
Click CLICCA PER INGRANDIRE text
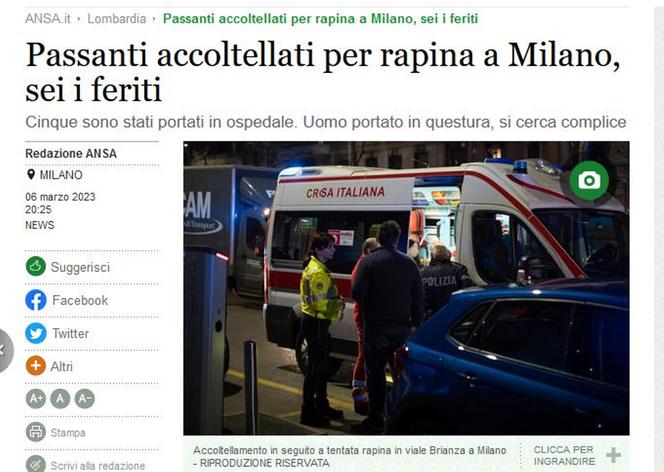point(564,455)
